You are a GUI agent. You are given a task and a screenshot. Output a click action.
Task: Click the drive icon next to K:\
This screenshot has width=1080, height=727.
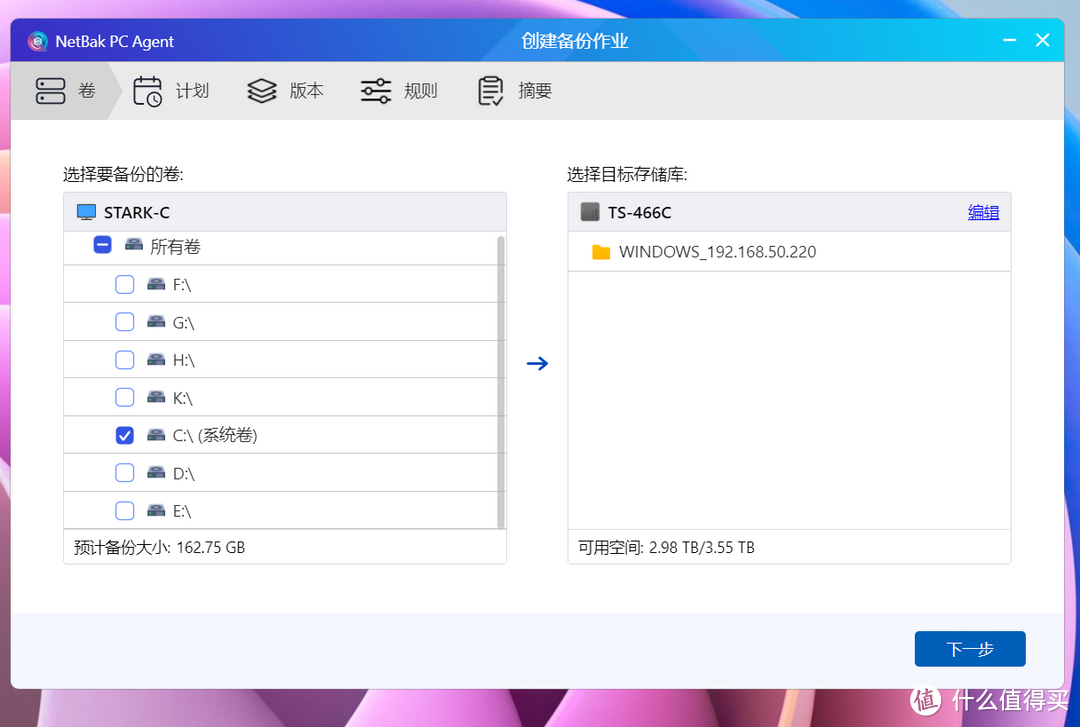(x=155, y=397)
